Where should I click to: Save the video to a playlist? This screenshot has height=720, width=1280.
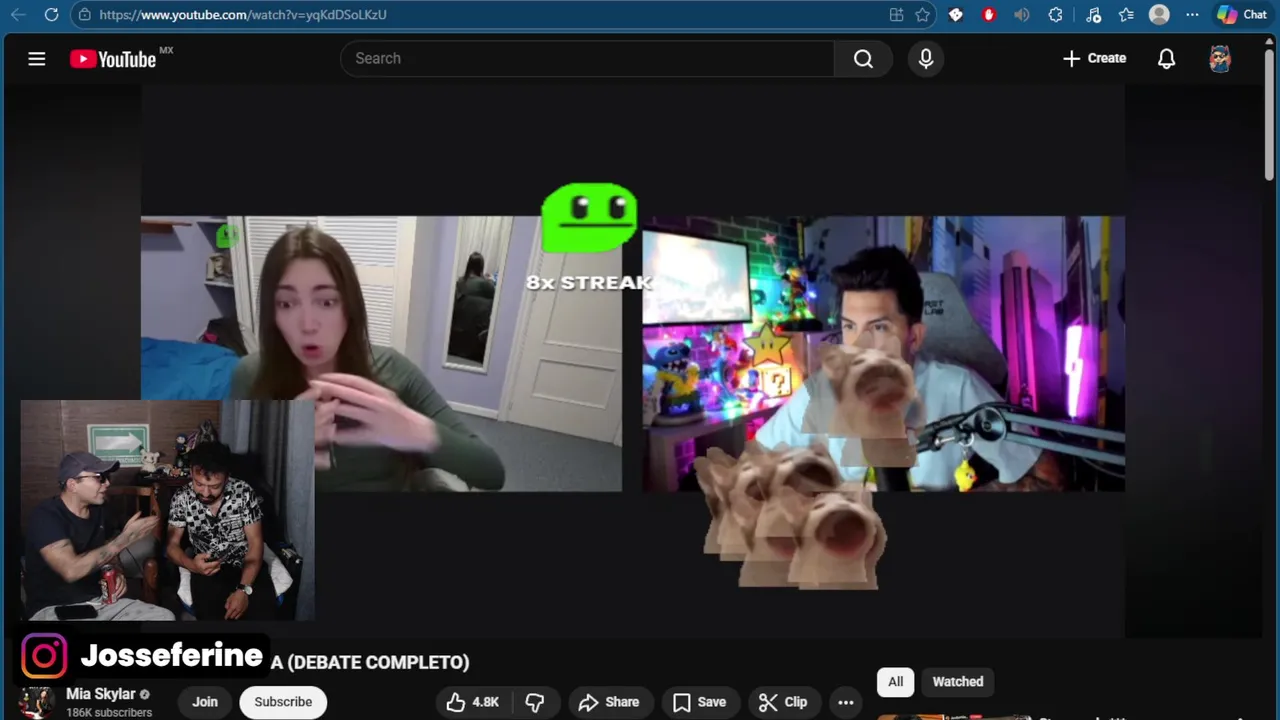click(x=699, y=702)
